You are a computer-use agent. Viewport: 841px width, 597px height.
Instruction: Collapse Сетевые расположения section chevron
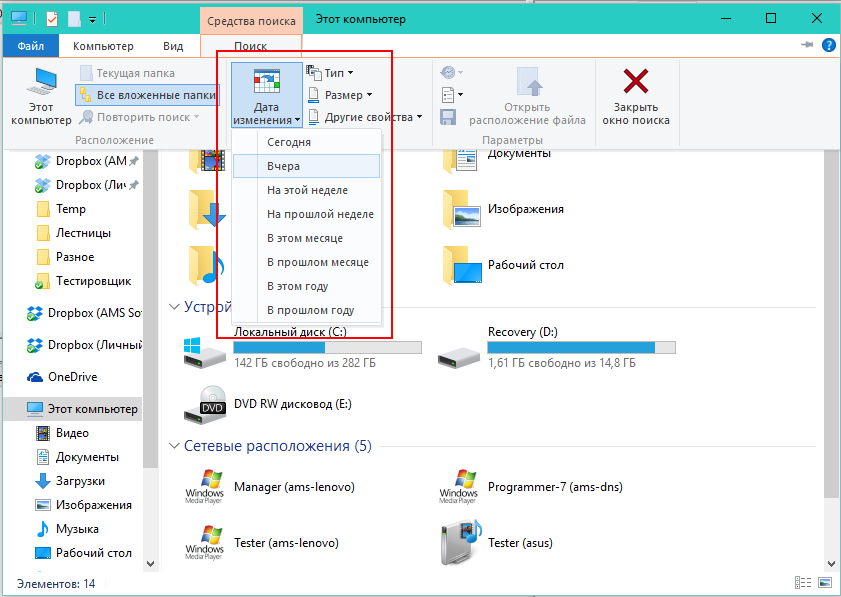pyautogui.click(x=174, y=446)
